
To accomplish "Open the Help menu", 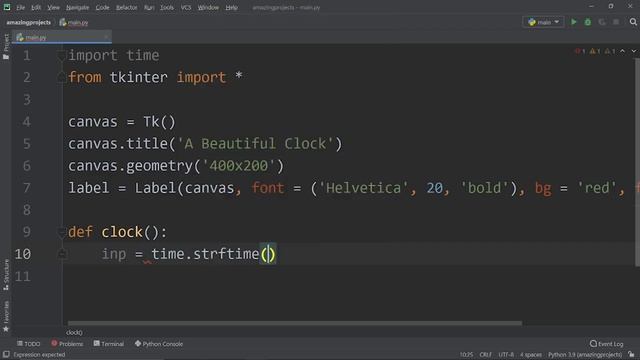I will pyautogui.click(x=231, y=7).
